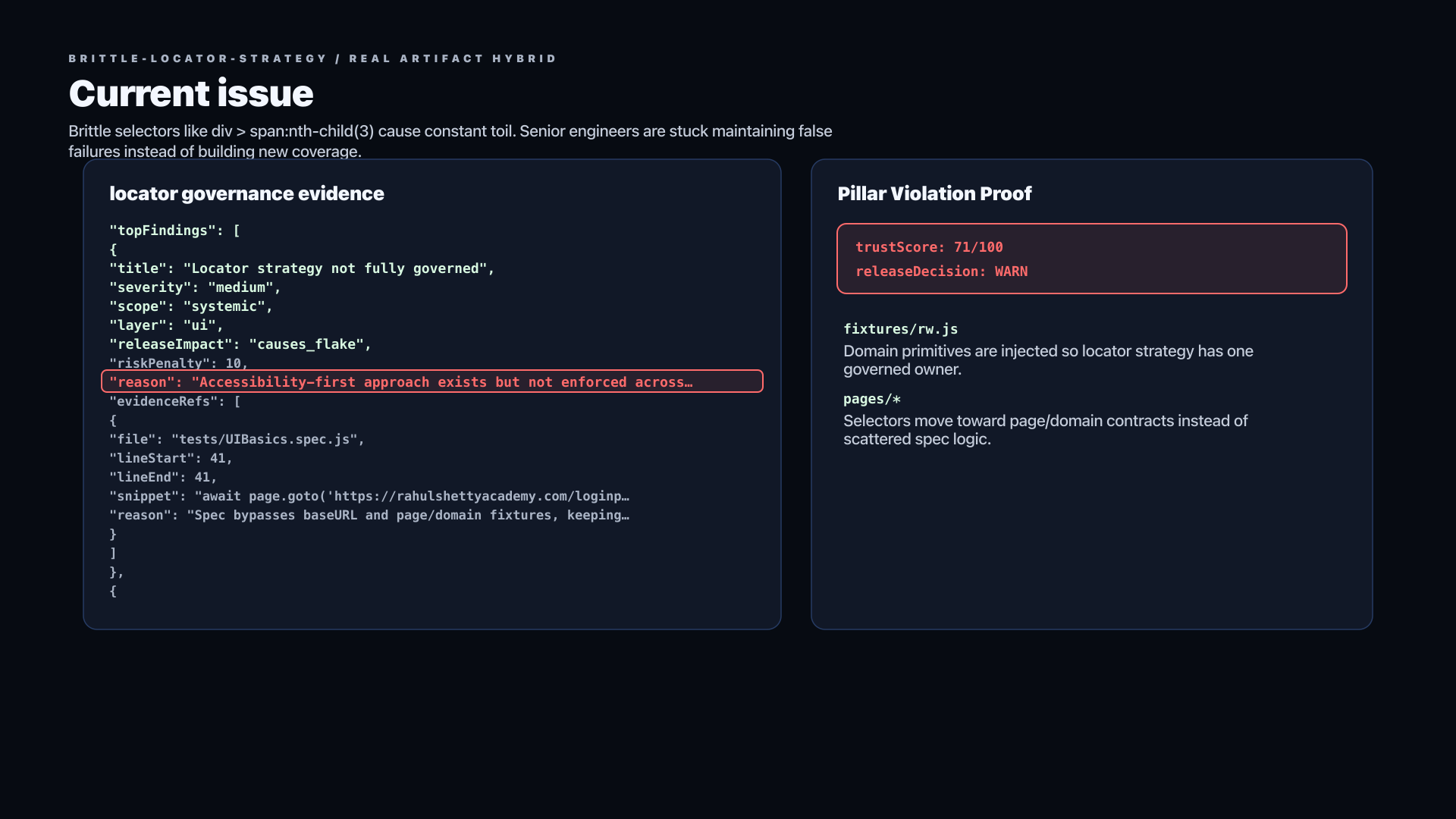Image resolution: width=1456 pixels, height=819 pixels.
Task: Click the "file": "tests/UIBasics.spec.js" line
Action: click(237, 439)
